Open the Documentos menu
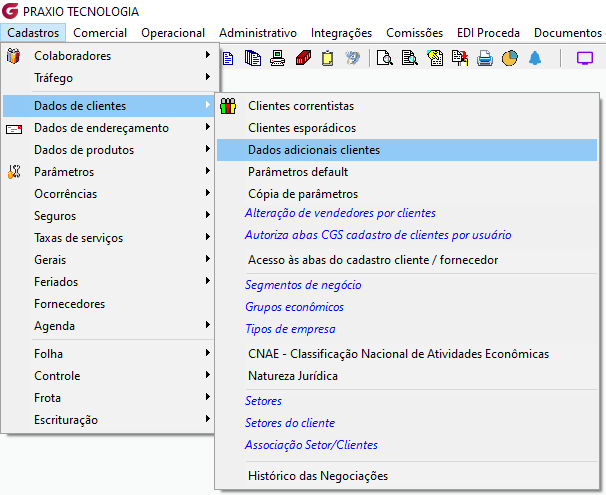Image resolution: width=606 pixels, height=495 pixels. tap(568, 33)
